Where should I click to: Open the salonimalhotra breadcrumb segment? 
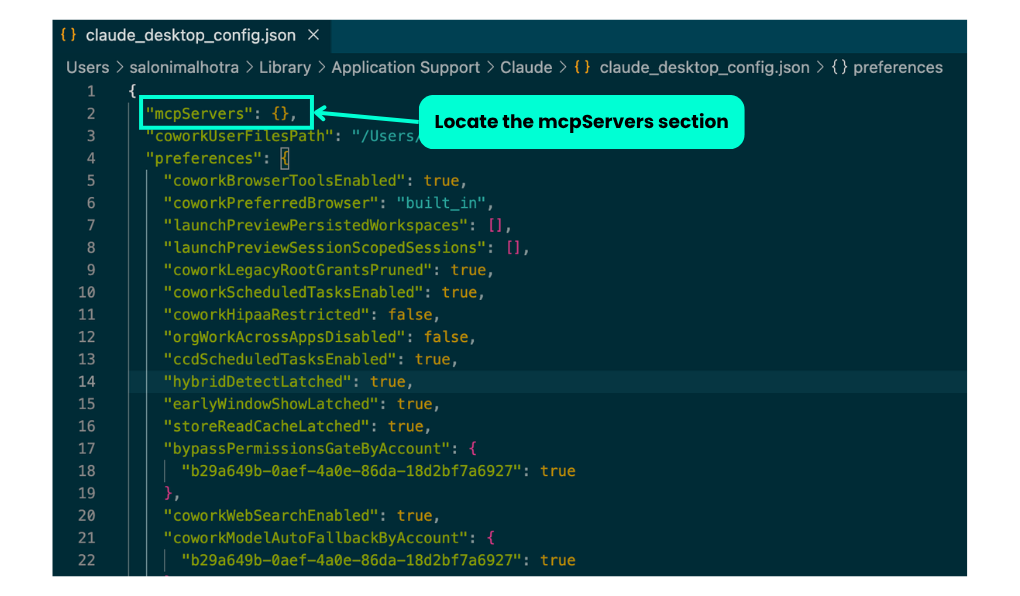tap(184, 68)
